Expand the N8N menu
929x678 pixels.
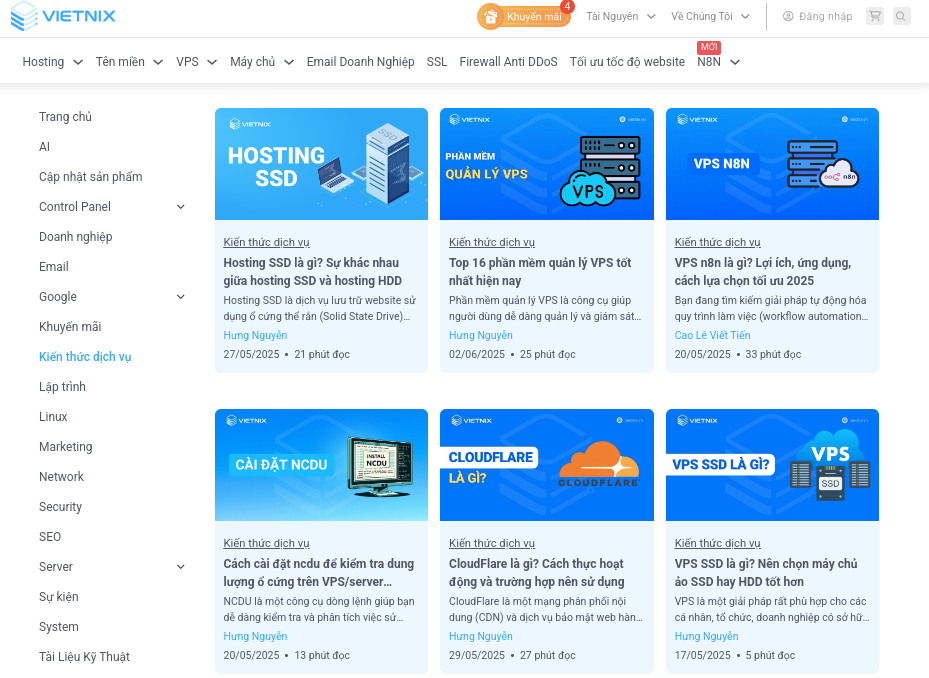point(718,62)
